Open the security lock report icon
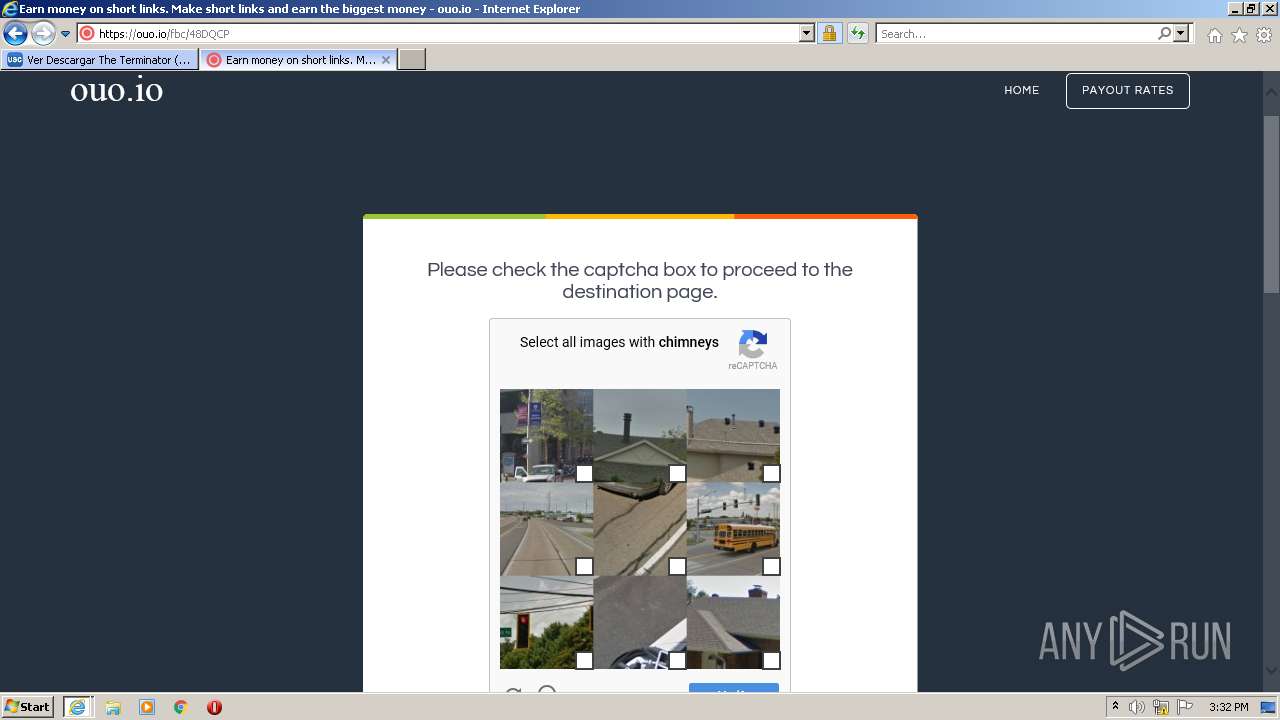1280x720 pixels. (x=829, y=33)
